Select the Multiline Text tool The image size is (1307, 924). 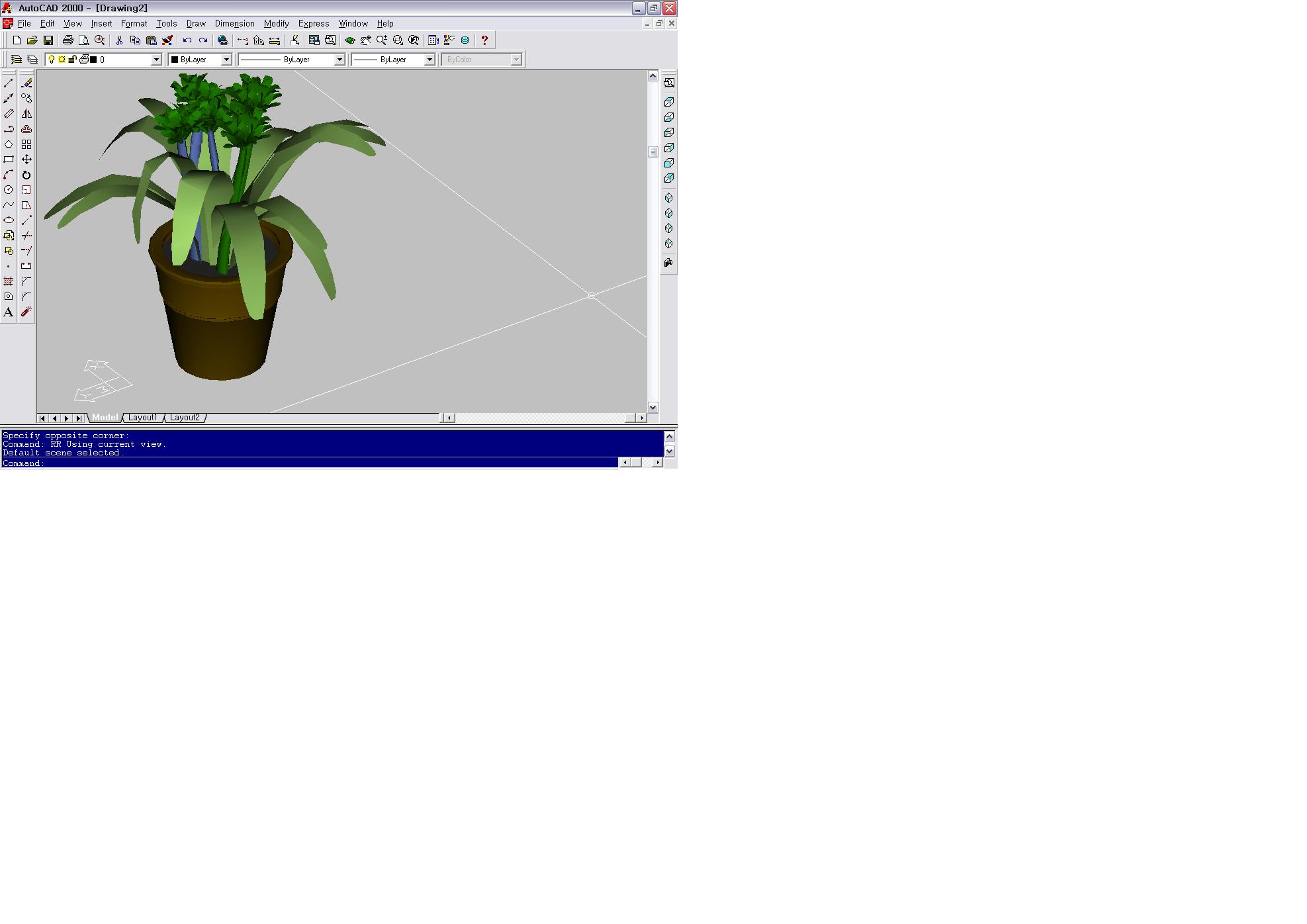(x=9, y=312)
